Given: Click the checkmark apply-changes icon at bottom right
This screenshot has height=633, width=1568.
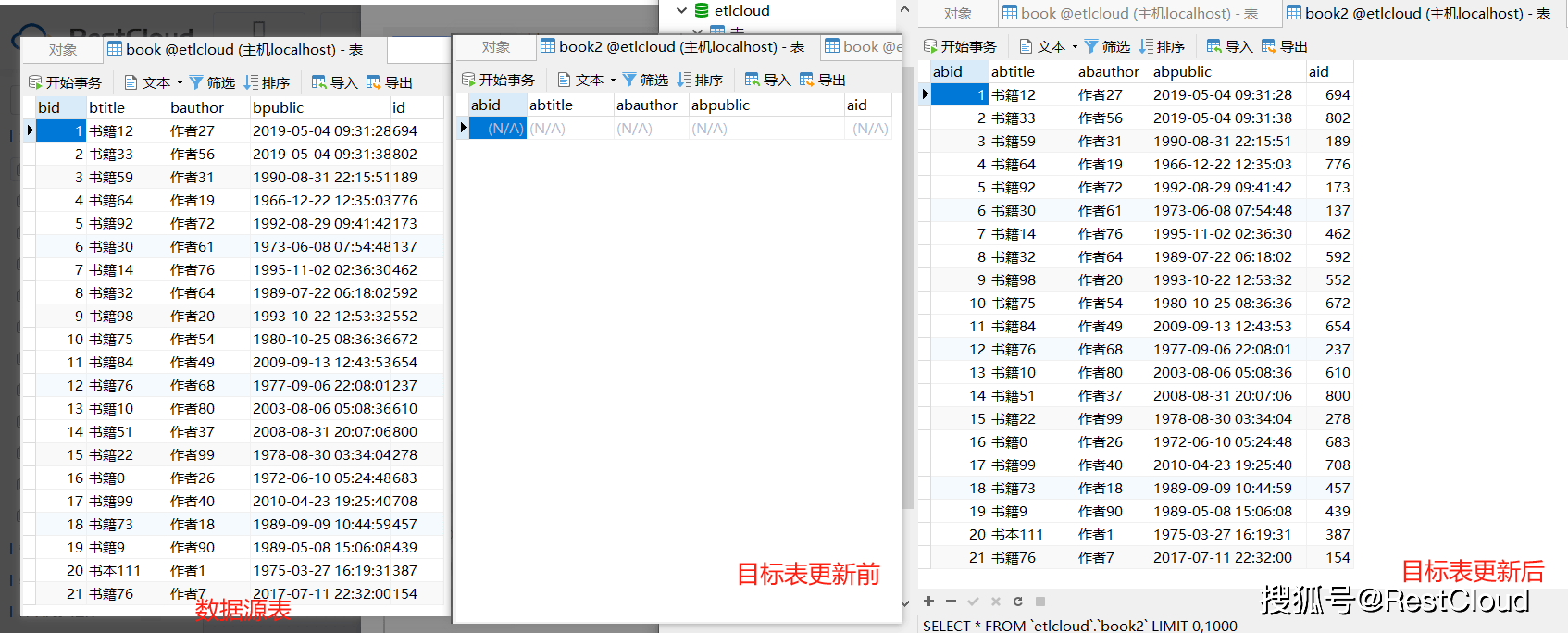Looking at the screenshot, I should click(x=973, y=601).
